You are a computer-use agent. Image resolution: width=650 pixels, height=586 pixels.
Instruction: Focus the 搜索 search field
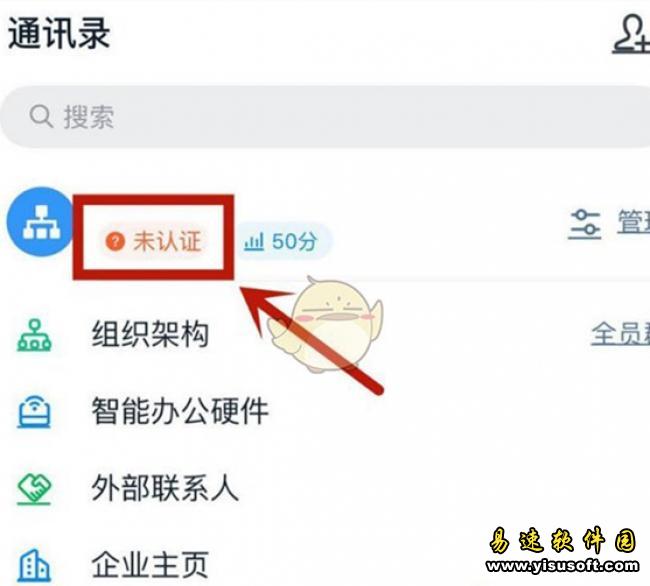[x=325, y=116]
